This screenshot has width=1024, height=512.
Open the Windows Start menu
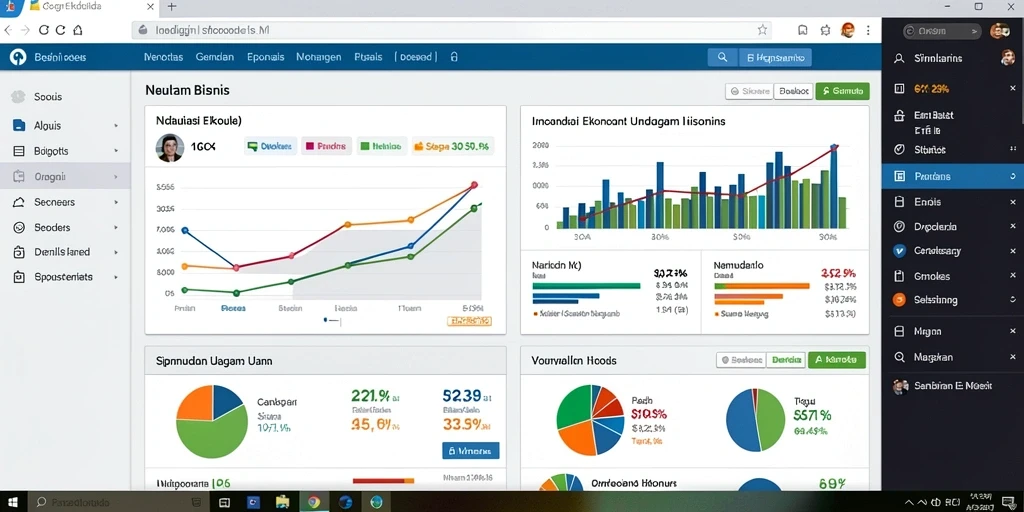(14, 502)
